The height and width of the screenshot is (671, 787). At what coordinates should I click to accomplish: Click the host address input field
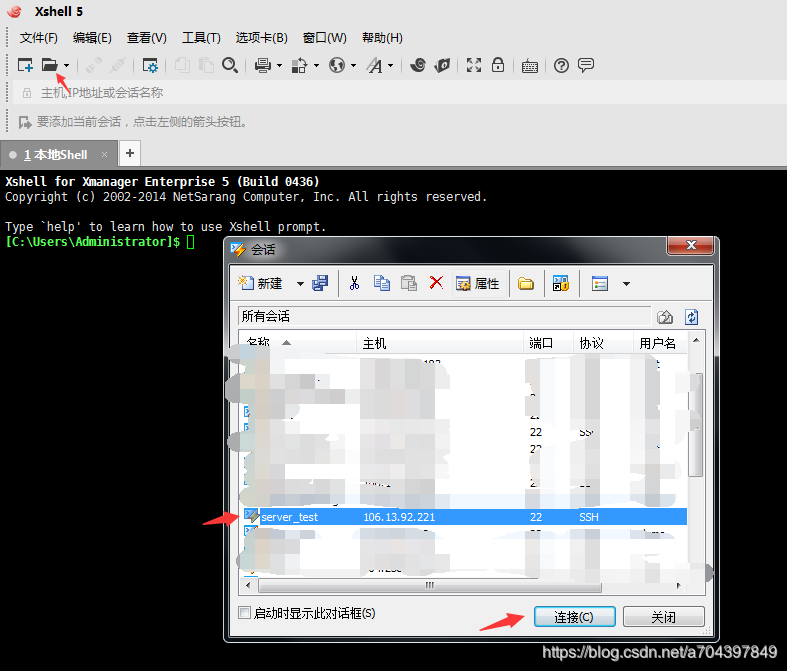(402, 93)
